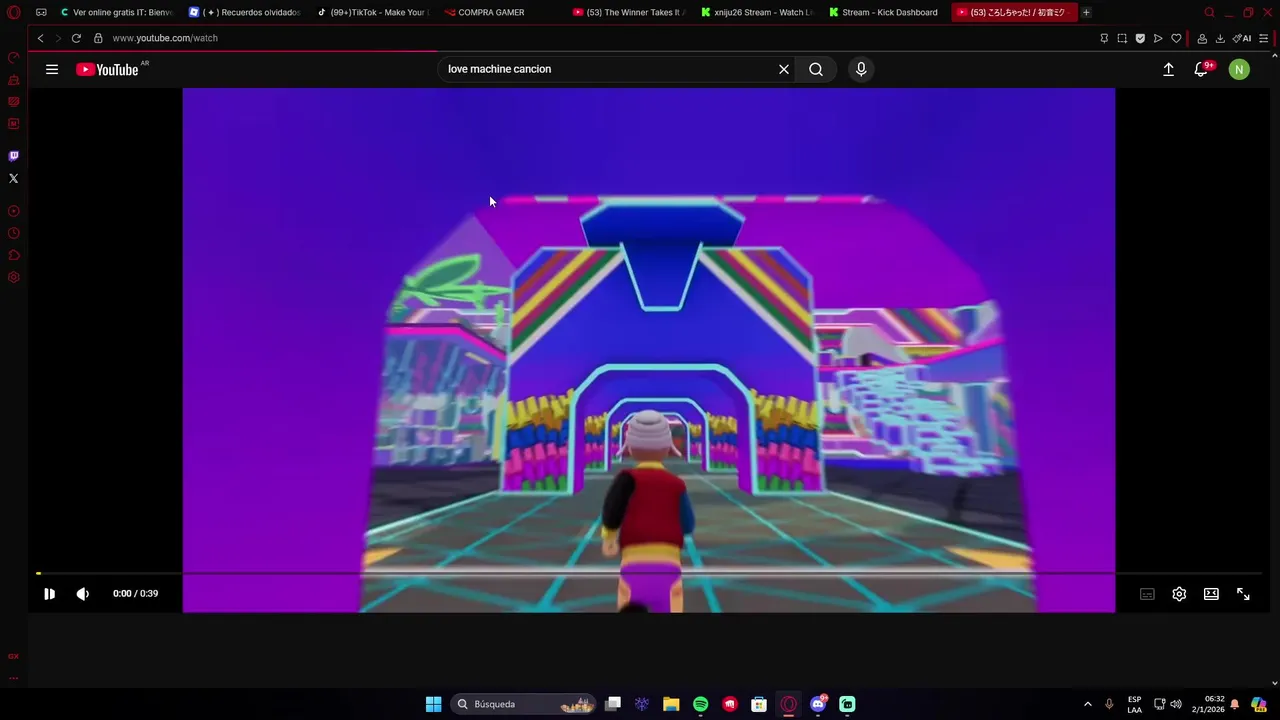
Task: Clear the search text with the X
Action: tap(784, 69)
